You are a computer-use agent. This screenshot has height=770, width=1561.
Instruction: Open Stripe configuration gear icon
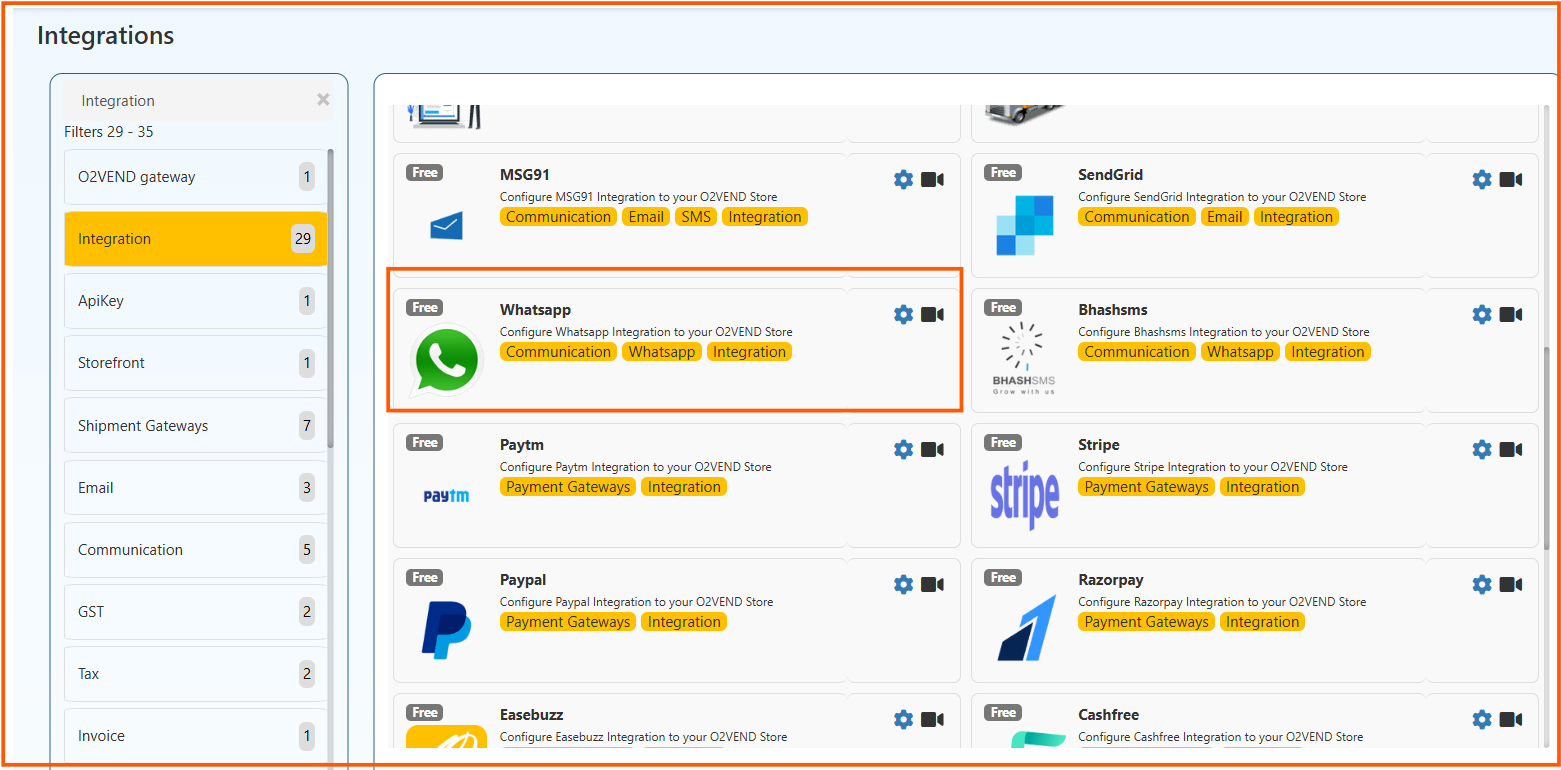pyautogui.click(x=1482, y=450)
